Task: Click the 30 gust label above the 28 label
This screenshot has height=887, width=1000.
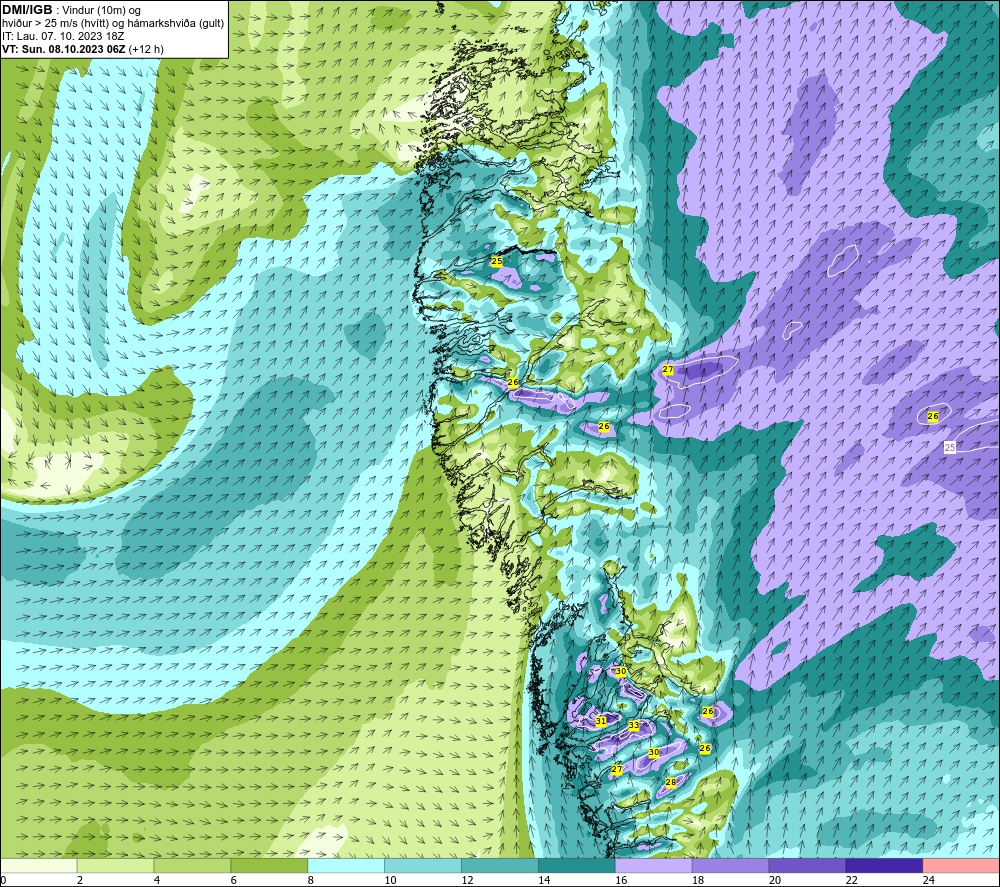Action: pyautogui.click(x=654, y=752)
